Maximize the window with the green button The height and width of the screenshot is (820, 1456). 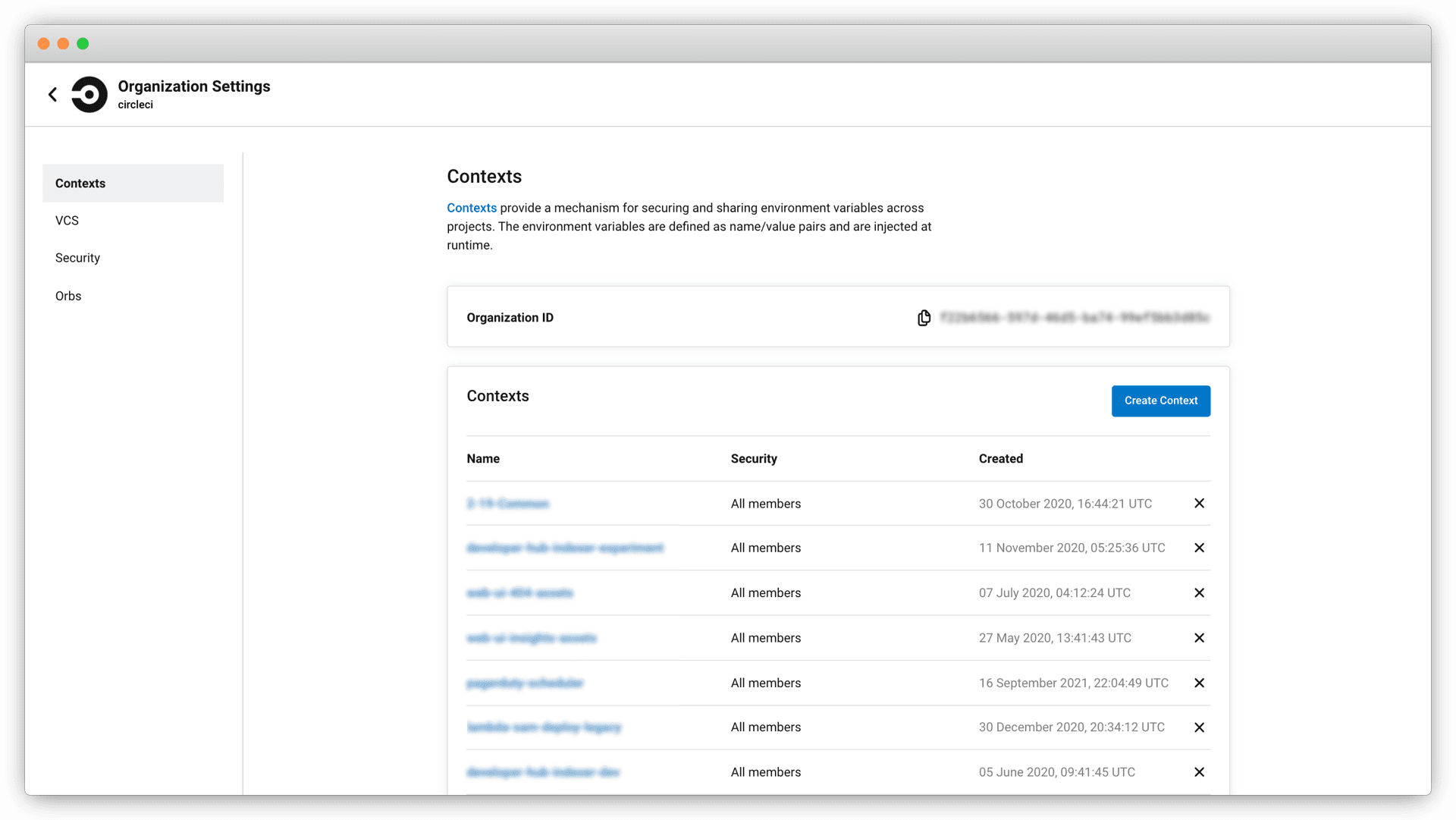[x=83, y=44]
